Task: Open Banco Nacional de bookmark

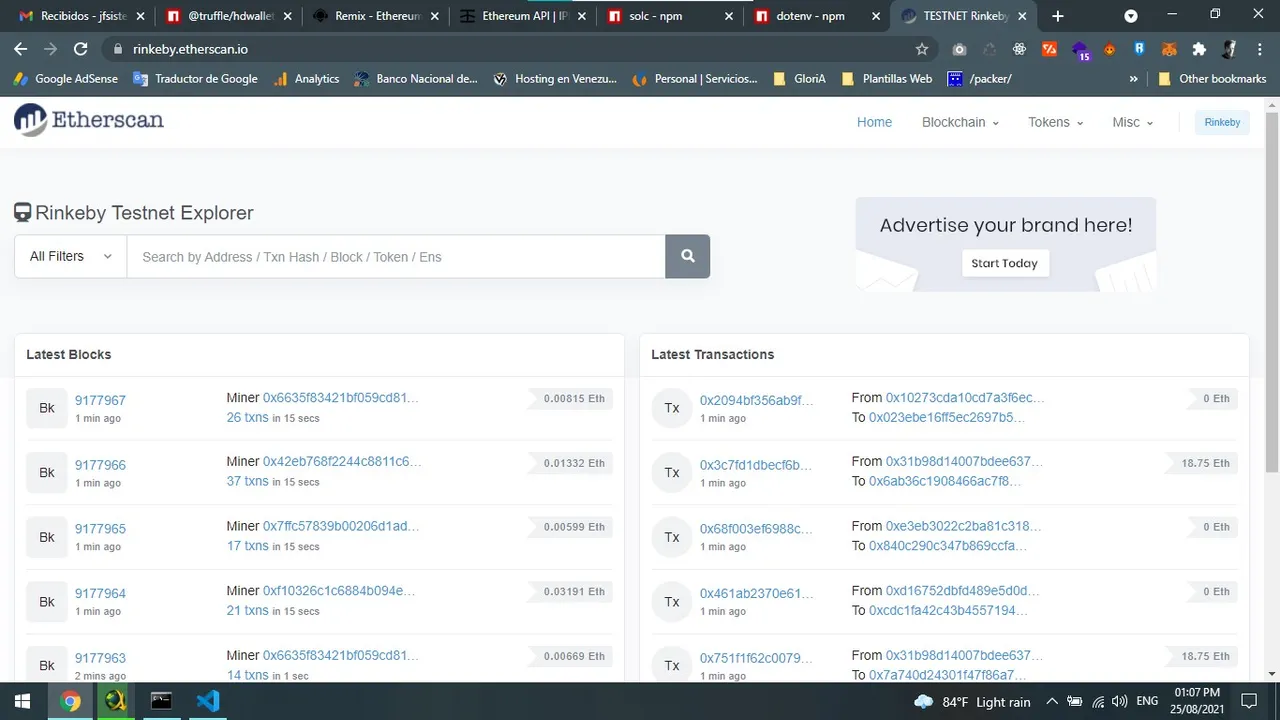Action: (x=416, y=79)
